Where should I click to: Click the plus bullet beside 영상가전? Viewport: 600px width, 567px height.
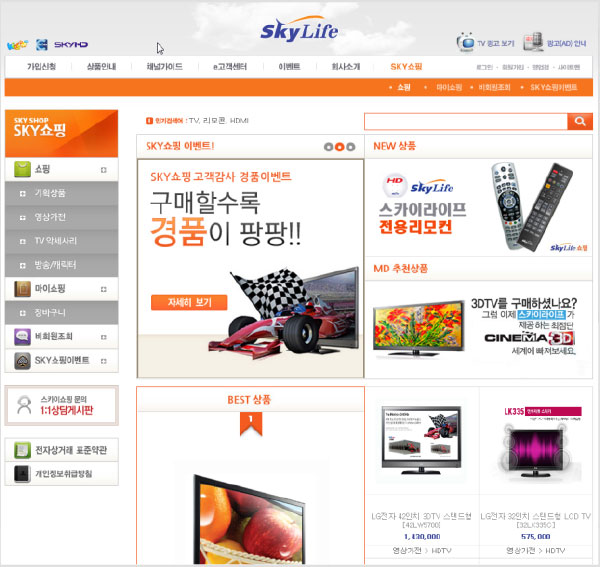(x=23, y=218)
